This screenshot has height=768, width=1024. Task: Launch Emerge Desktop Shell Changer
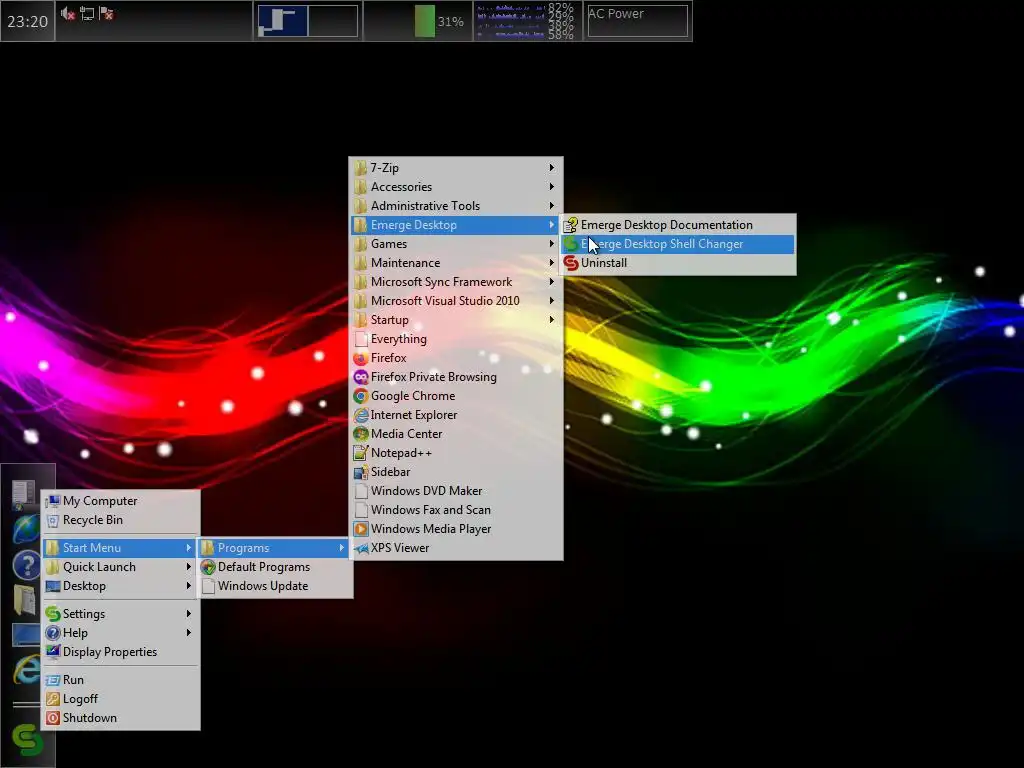677,244
